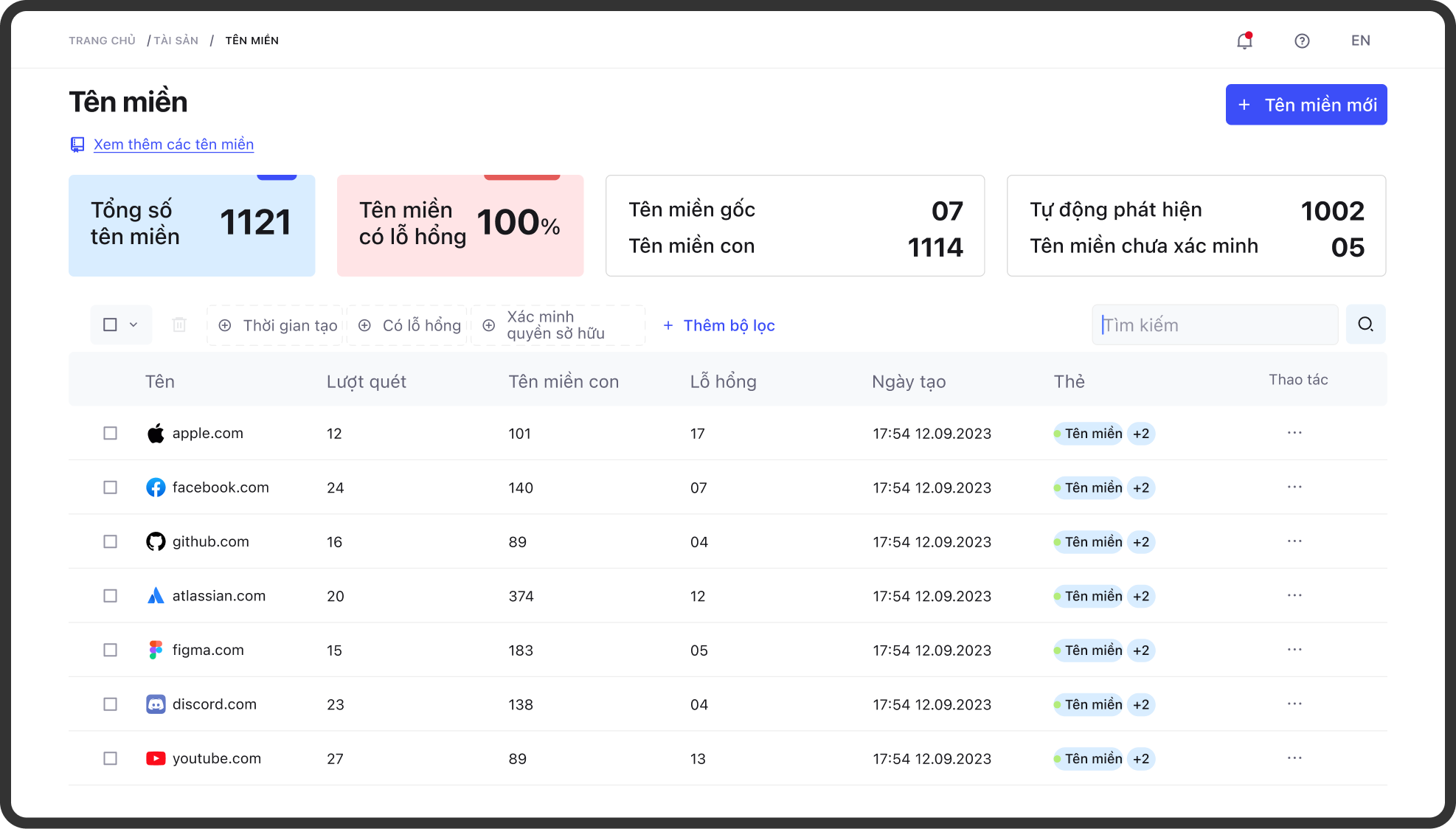
Task: Open Xem thêm các tên miền link
Action: pyautogui.click(x=173, y=145)
